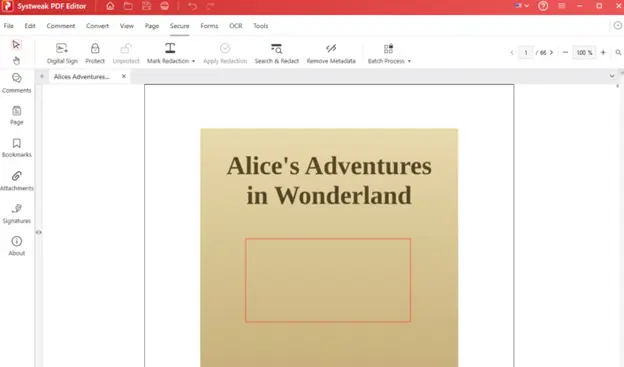
Task: Click the red redaction rectangle on page
Action: click(x=328, y=280)
